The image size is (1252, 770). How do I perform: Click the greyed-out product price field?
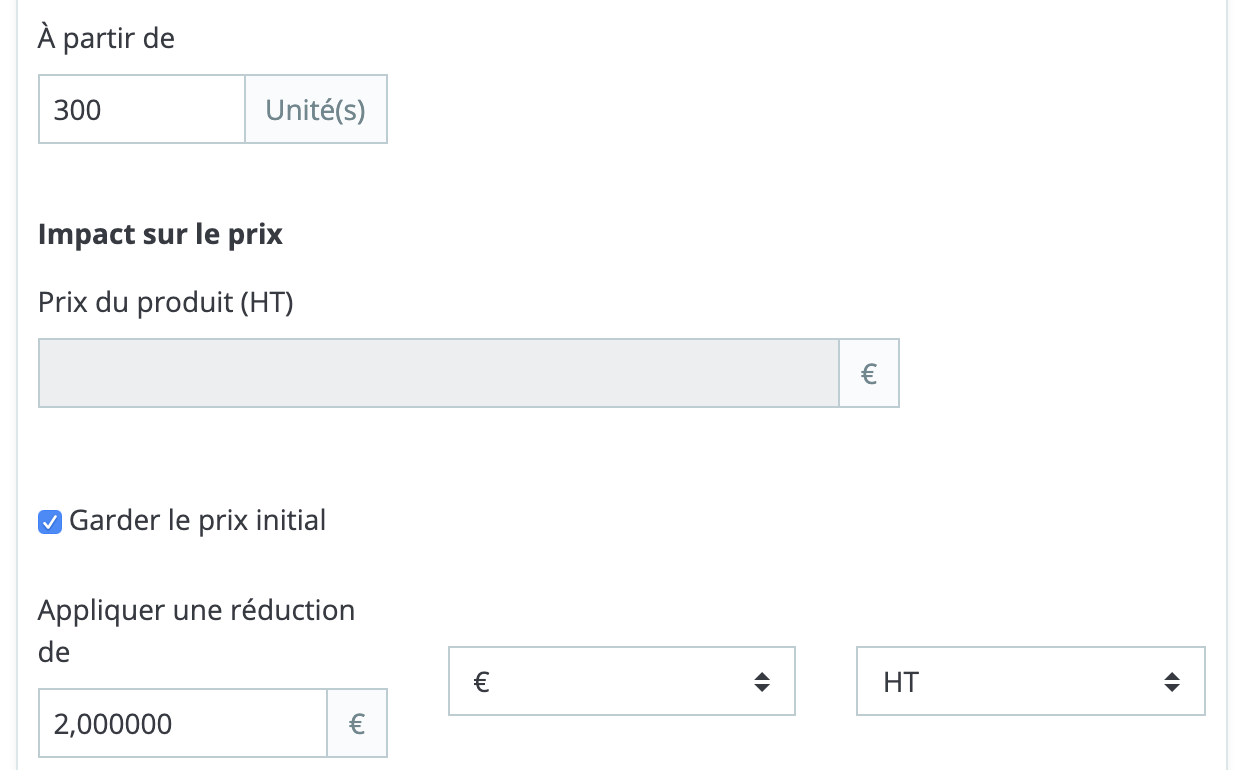coord(438,374)
